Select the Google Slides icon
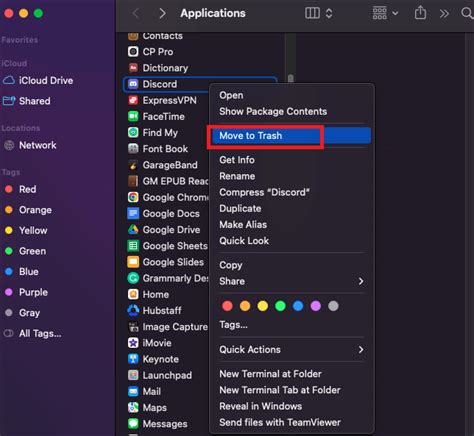 point(133,262)
